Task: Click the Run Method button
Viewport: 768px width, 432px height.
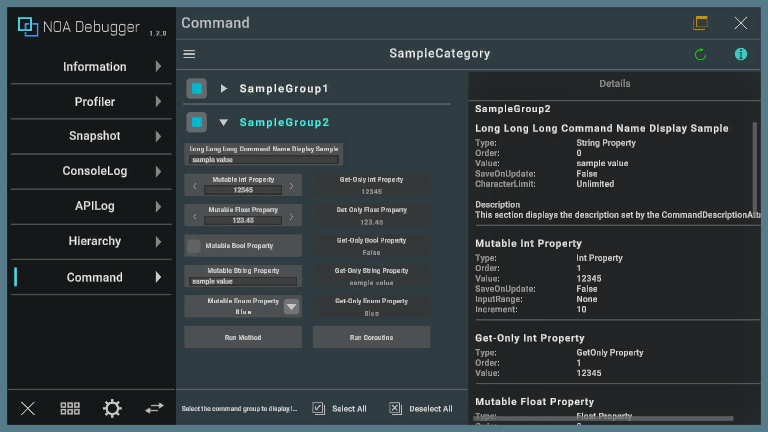Action: 243,337
